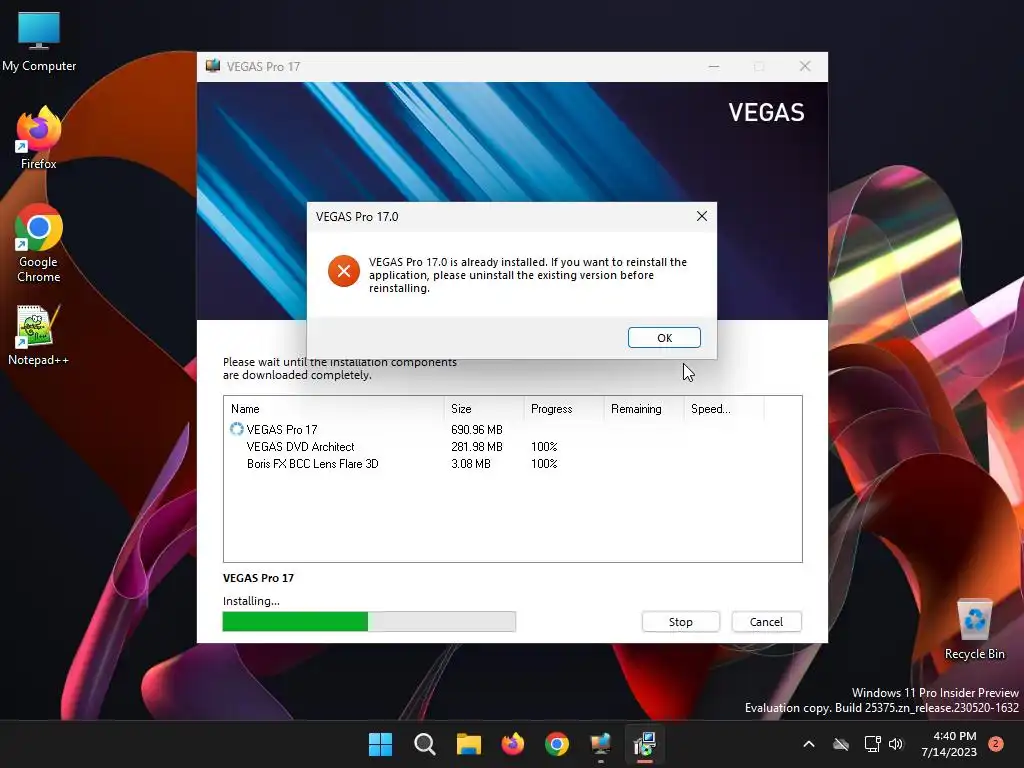This screenshot has height=768, width=1024.
Task: Click OK in the VEGAS Pro 17.0 dialog
Action: click(x=664, y=338)
